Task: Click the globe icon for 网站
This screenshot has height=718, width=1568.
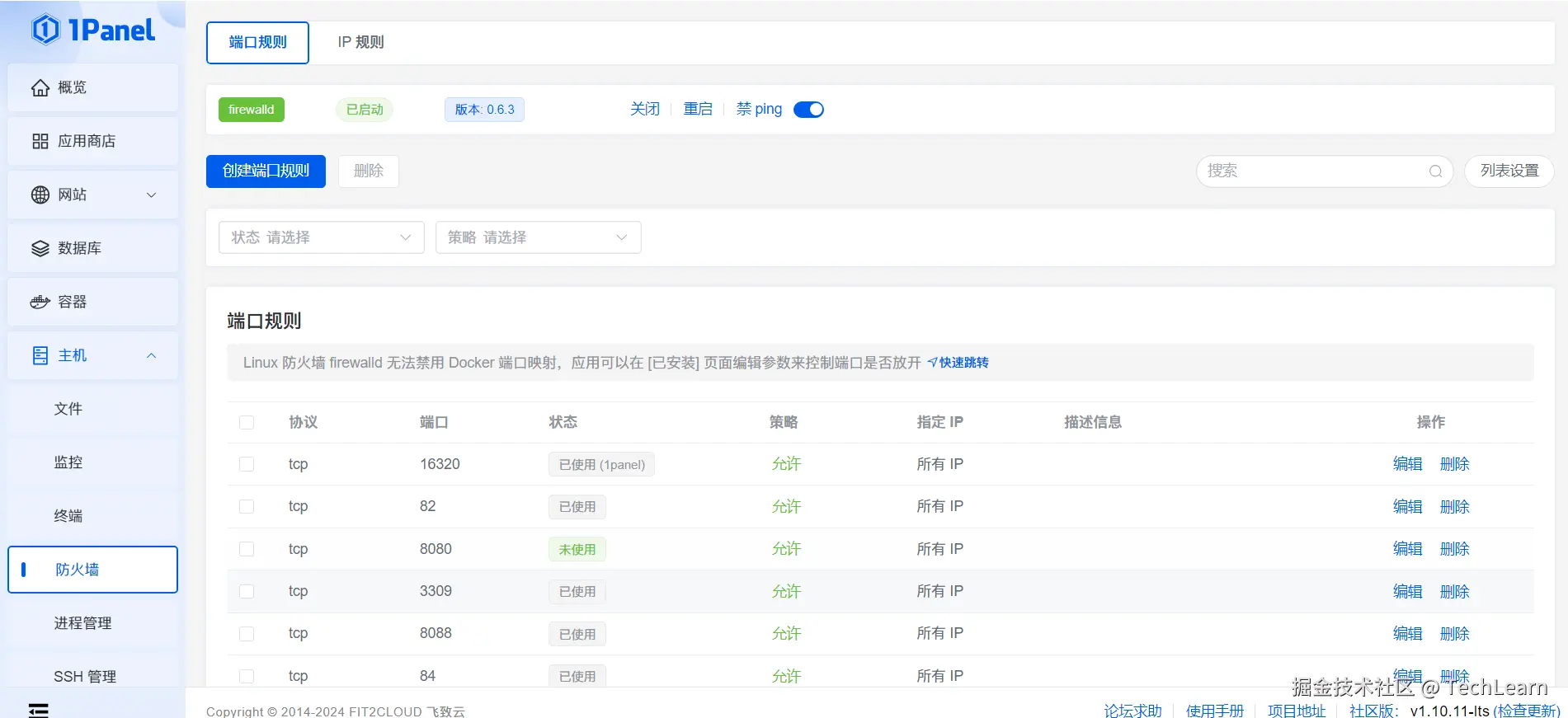Action: pyautogui.click(x=40, y=195)
